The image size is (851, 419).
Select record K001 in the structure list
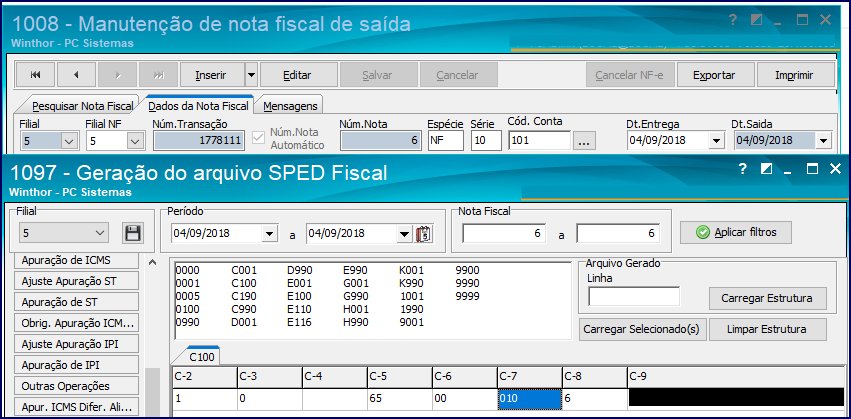coord(412,270)
